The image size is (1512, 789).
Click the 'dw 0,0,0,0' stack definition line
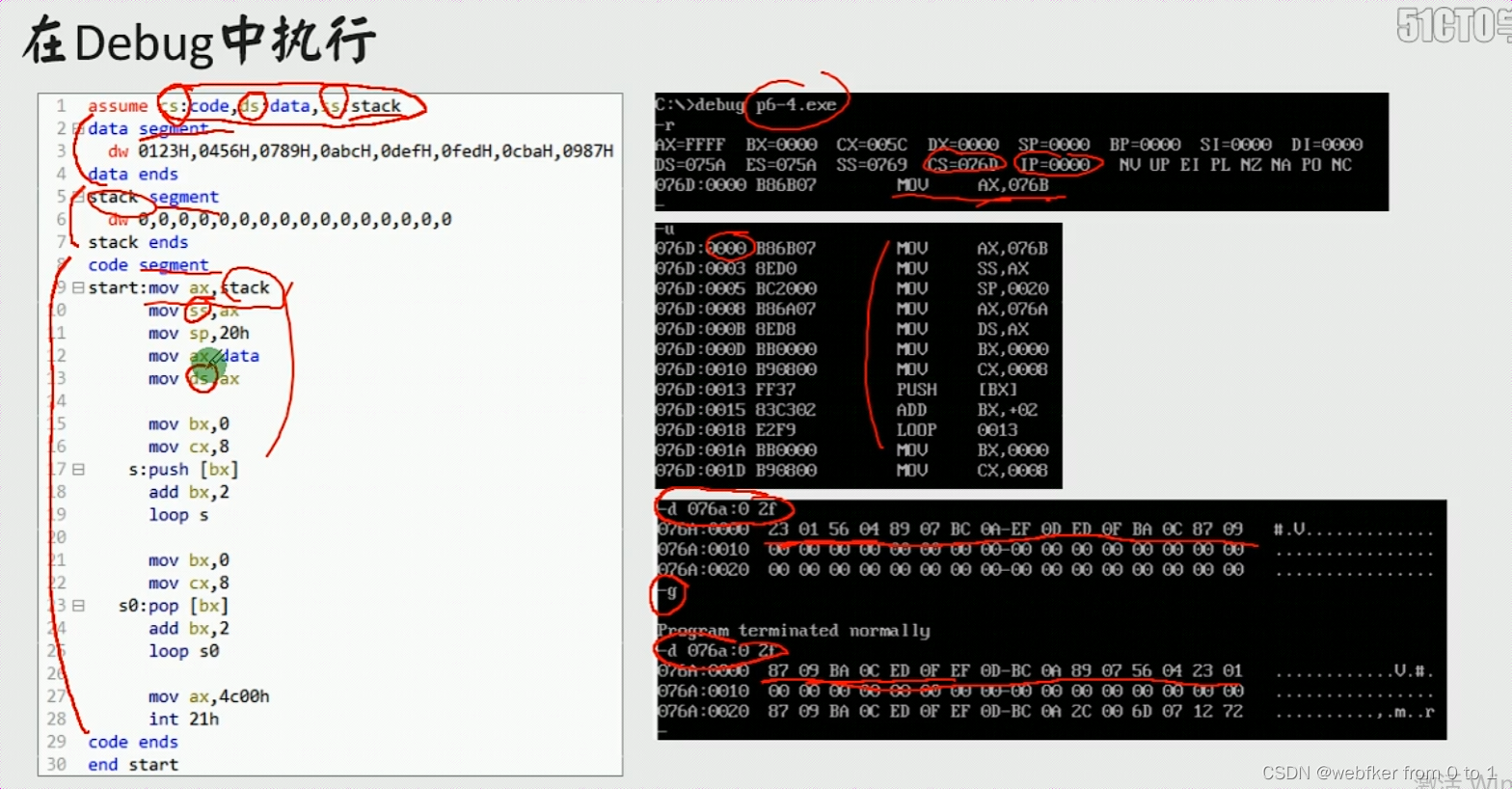(x=280, y=219)
